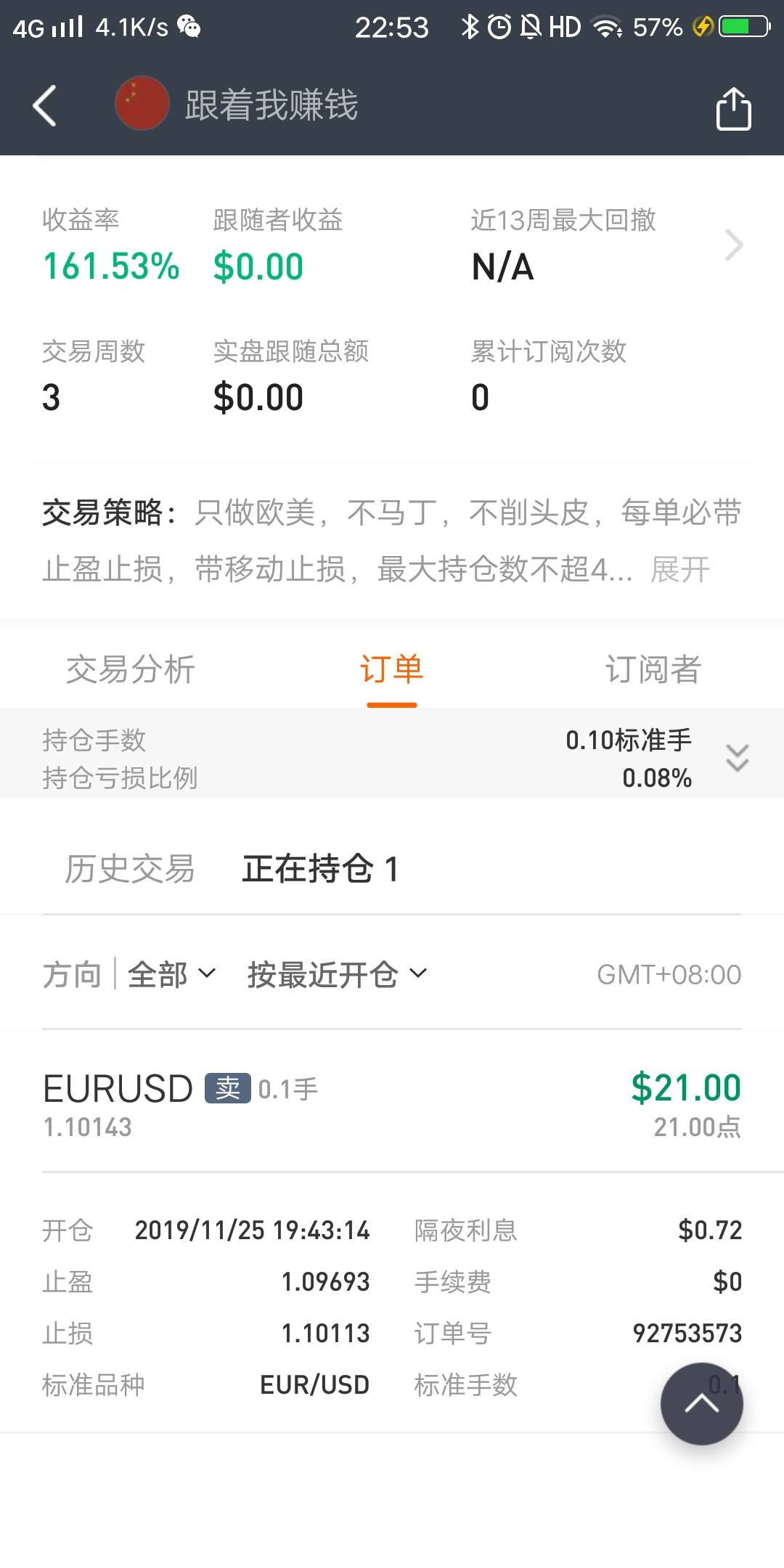Tap the Bluetooth status icon
This screenshot has width=784, height=1568.
[470, 27]
